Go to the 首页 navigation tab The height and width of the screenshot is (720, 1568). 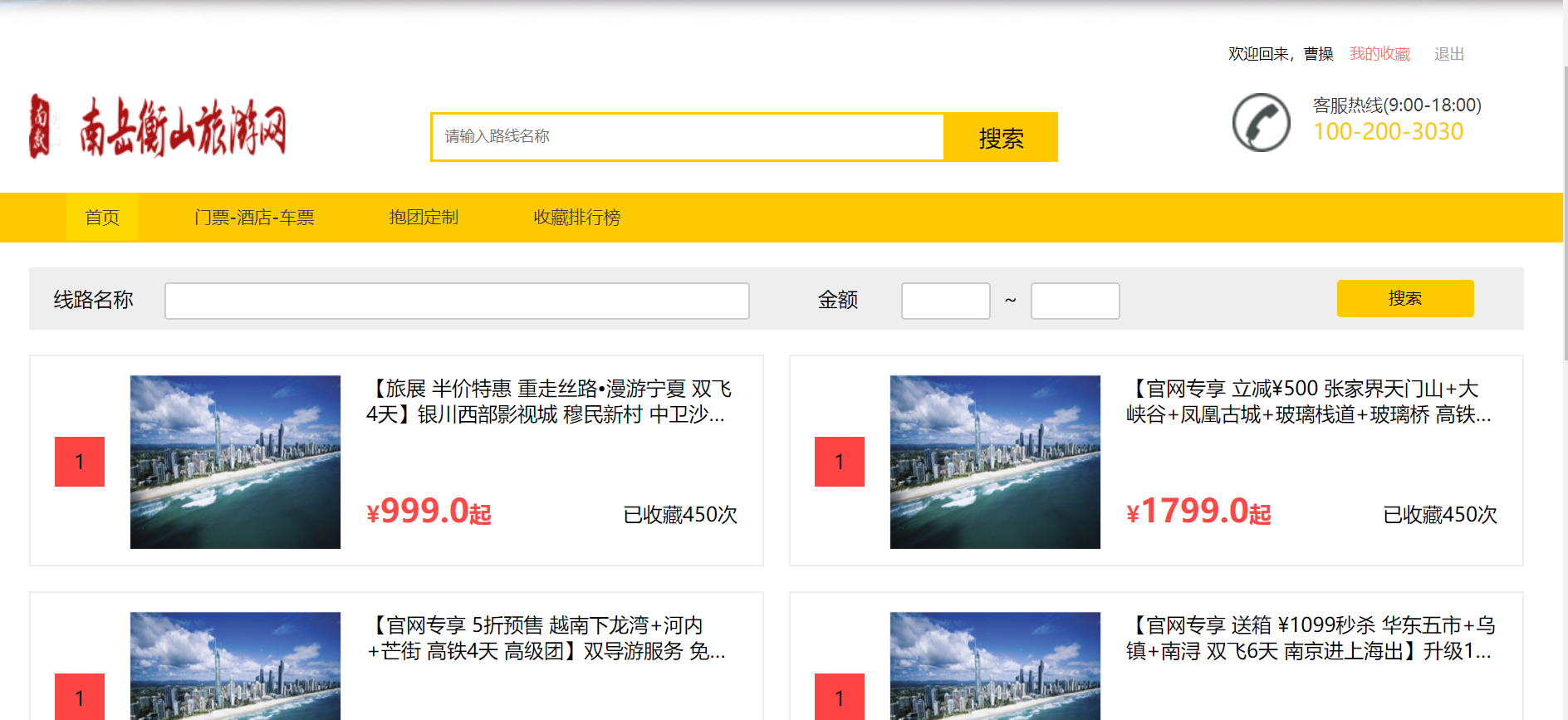(x=102, y=218)
